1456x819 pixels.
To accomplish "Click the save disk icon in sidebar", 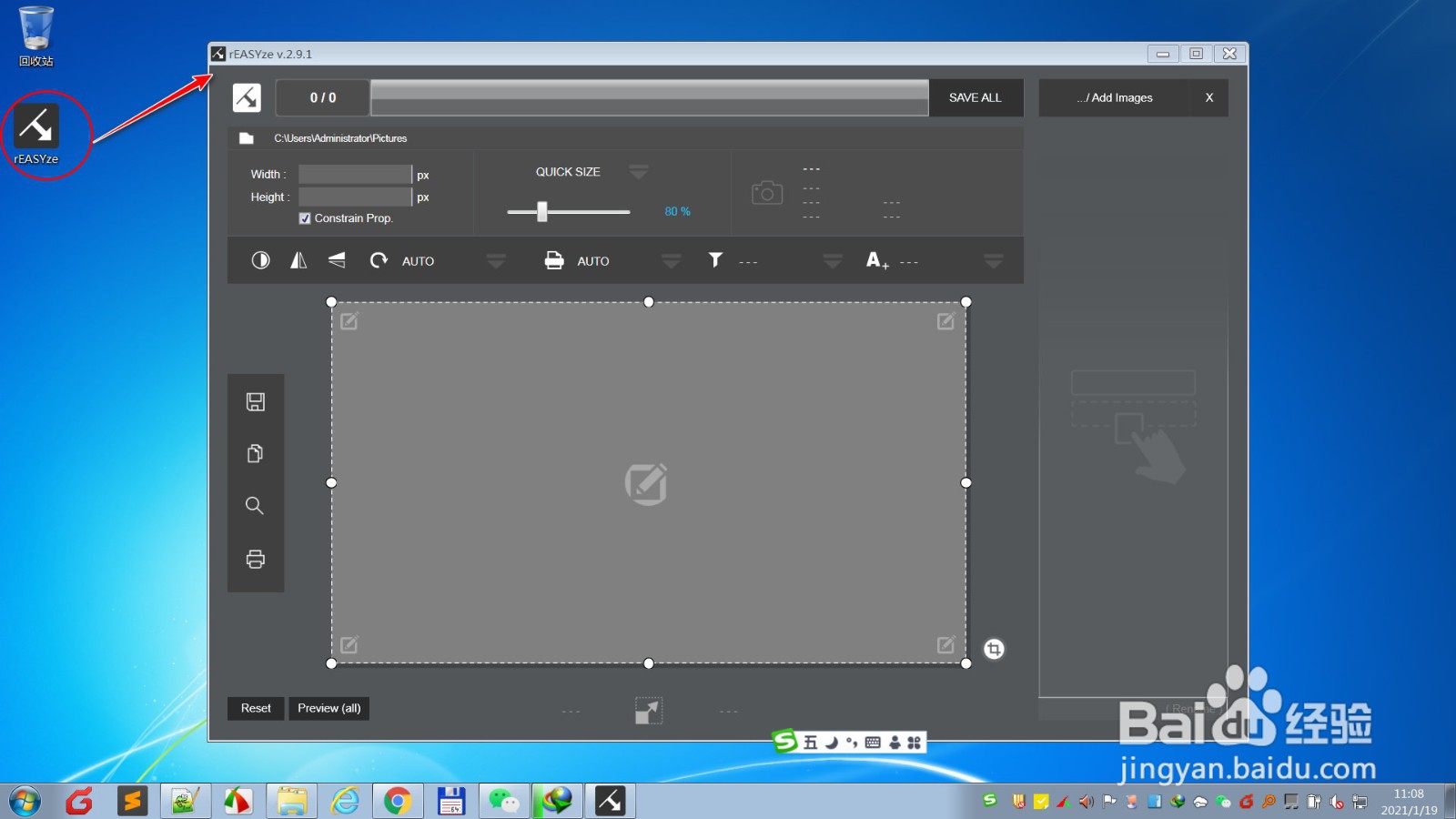I will (x=256, y=402).
